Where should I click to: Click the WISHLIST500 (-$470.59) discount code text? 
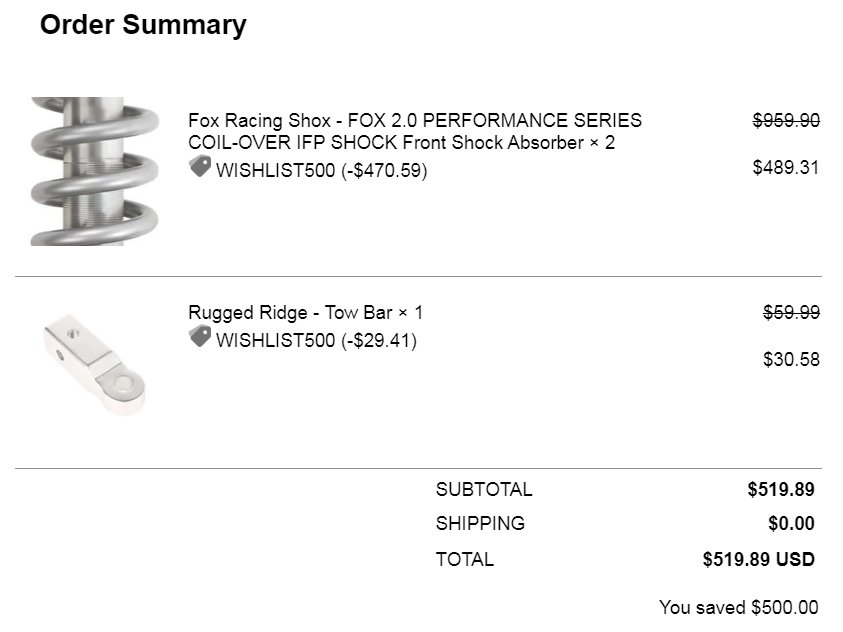pyautogui.click(x=322, y=170)
